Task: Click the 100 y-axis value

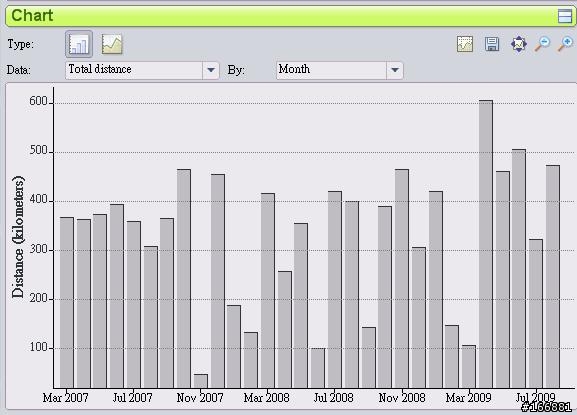Action: pos(39,347)
